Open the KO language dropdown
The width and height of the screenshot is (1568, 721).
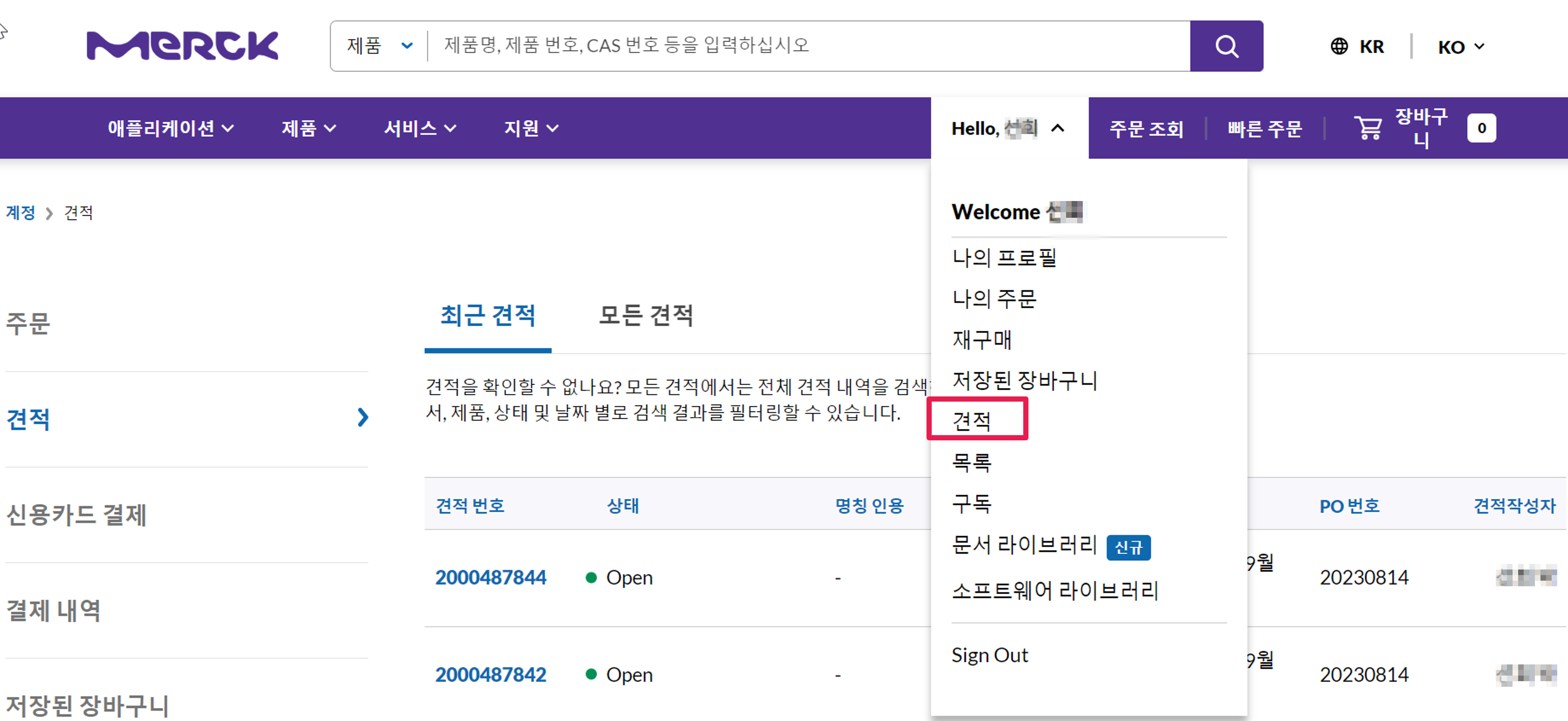(x=1461, y=47)
